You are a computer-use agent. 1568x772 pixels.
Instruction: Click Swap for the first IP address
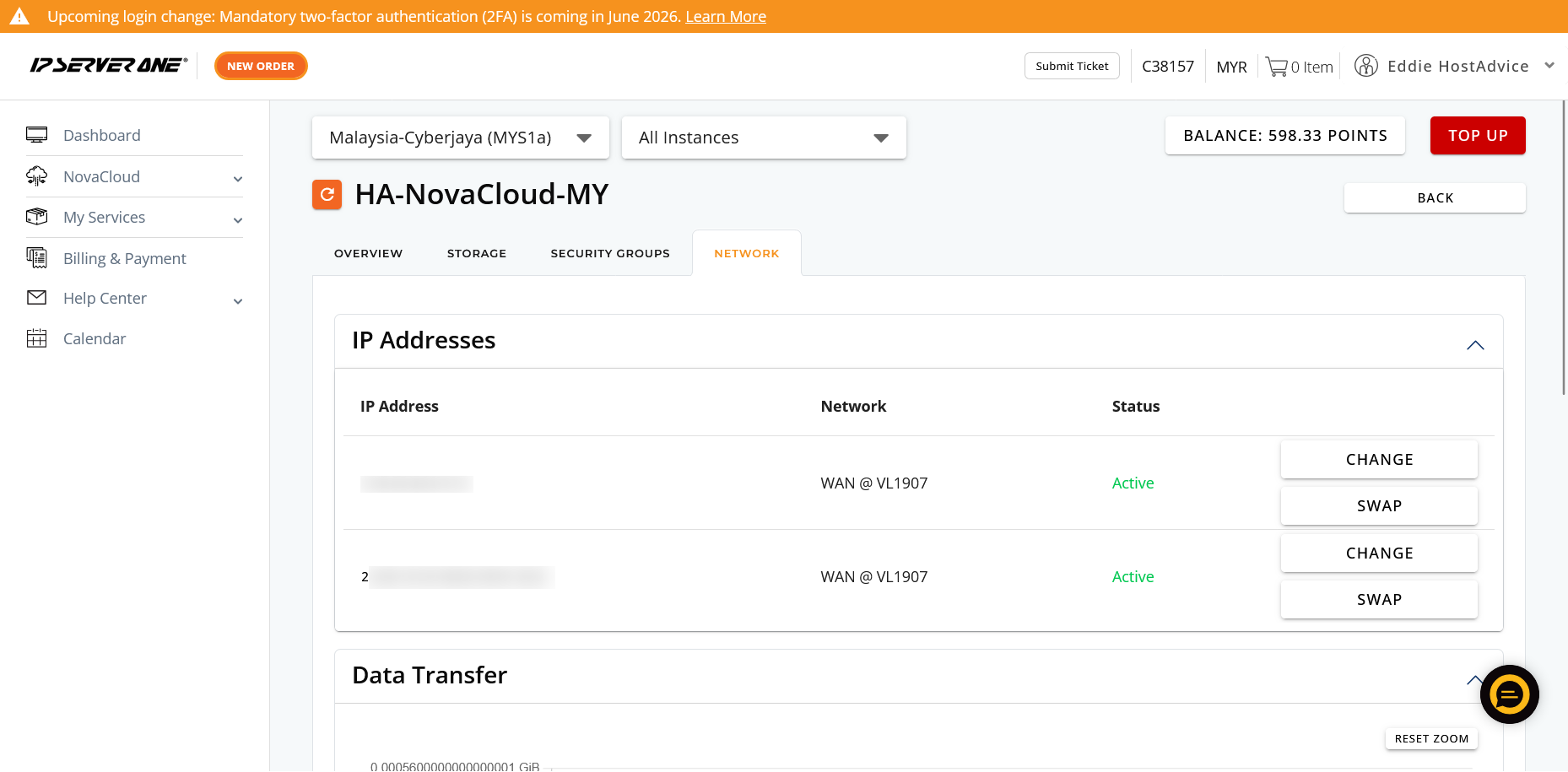pyautogui.click(x=1379, y=505)
